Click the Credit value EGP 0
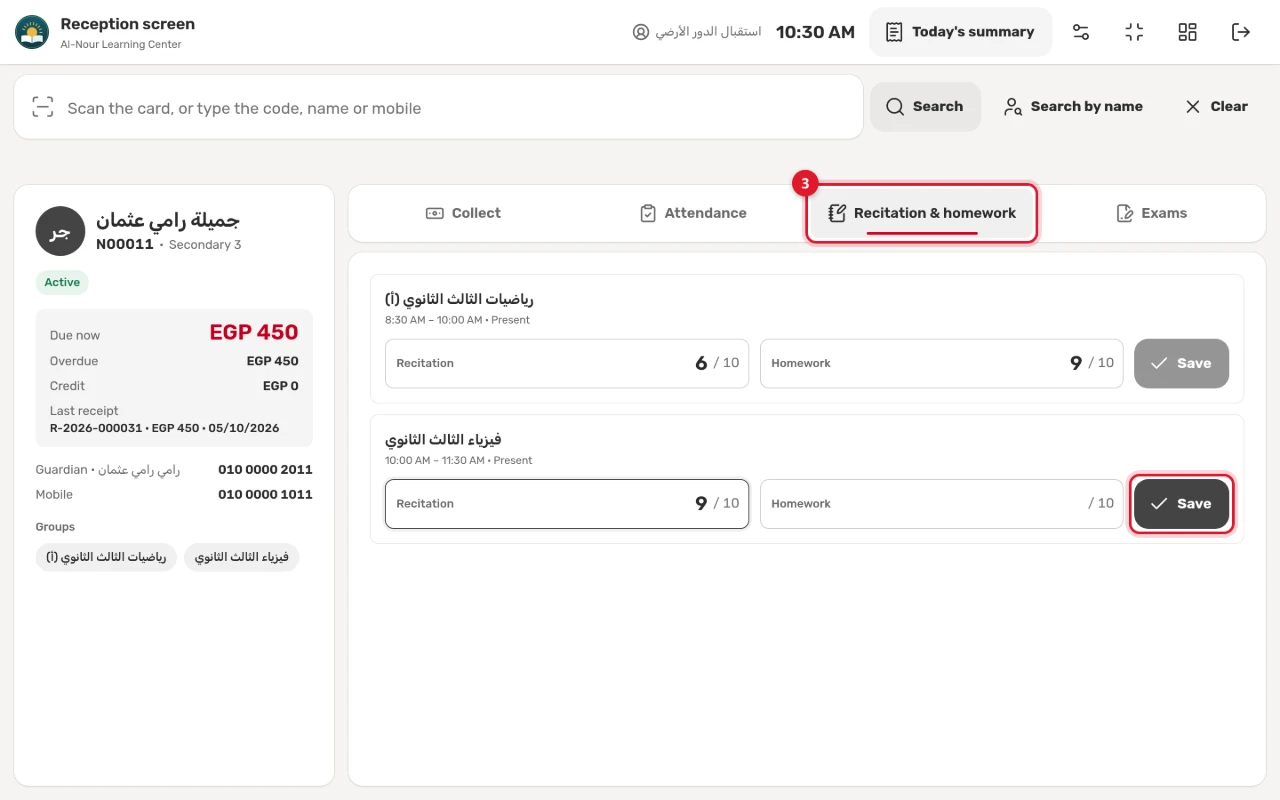1280x800 pixels. (x=281, y=386)
